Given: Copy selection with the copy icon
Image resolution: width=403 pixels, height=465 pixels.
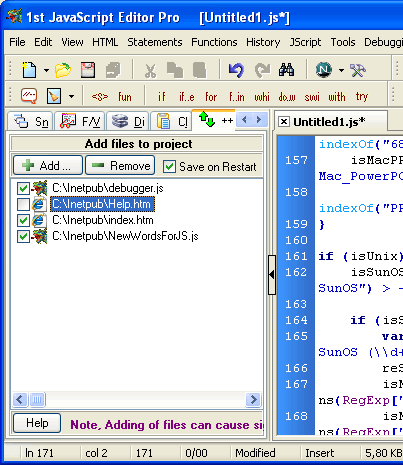Looking at the screenshot, I should (175, 70).
